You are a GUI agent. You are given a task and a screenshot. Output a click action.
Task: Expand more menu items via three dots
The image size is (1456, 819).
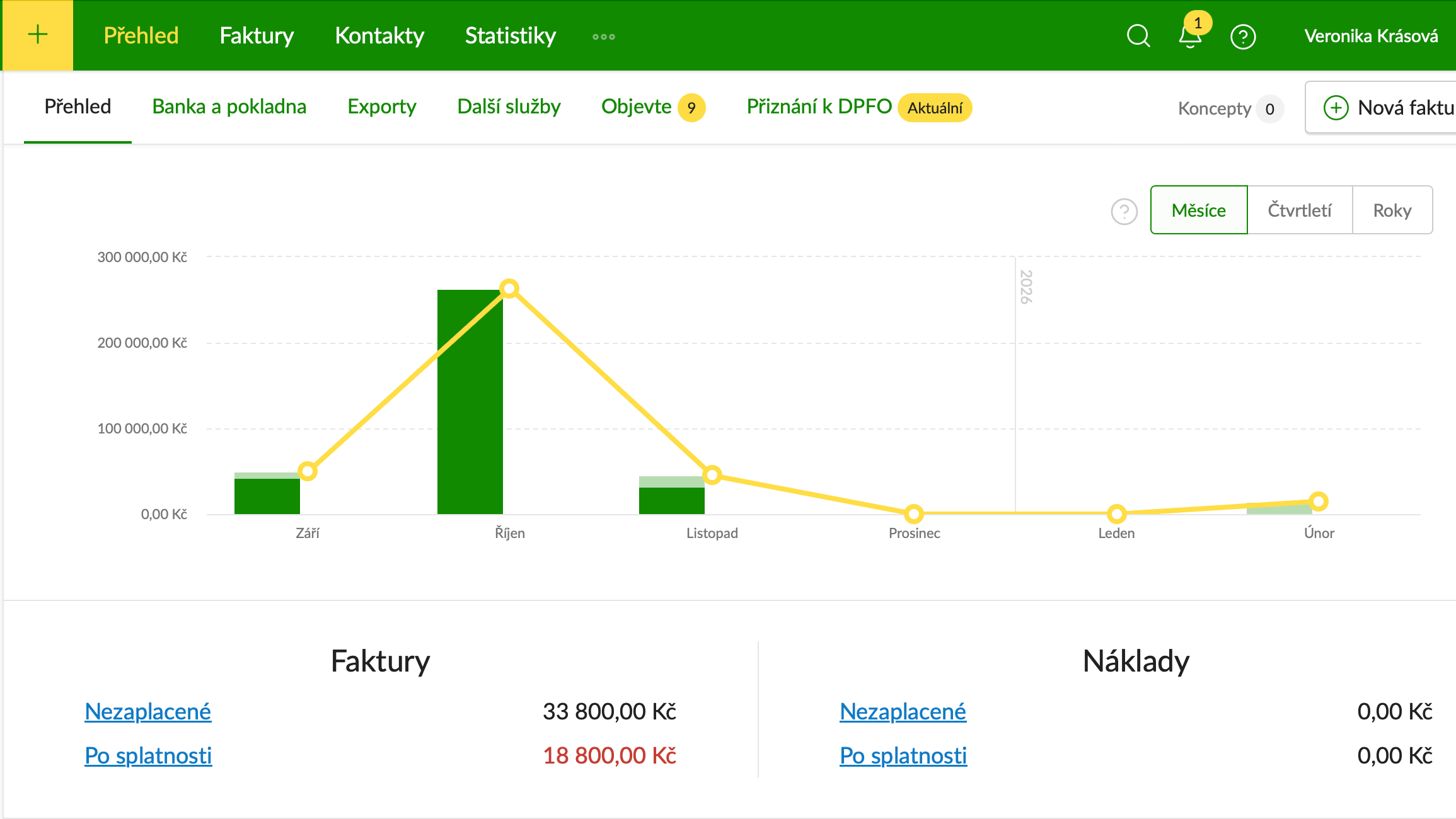coord(603,37)
